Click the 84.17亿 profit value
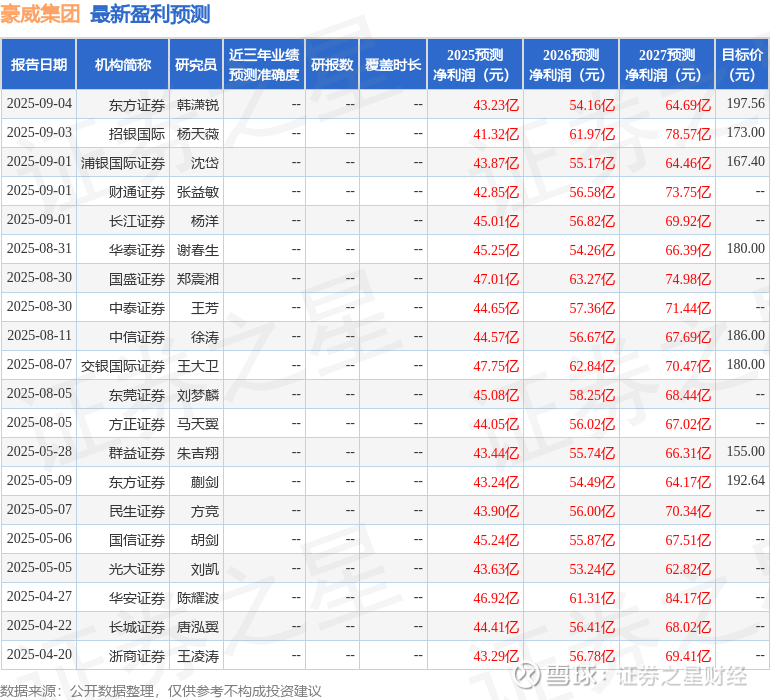Viewport: 770px width, 700px height. pos(688,597)
